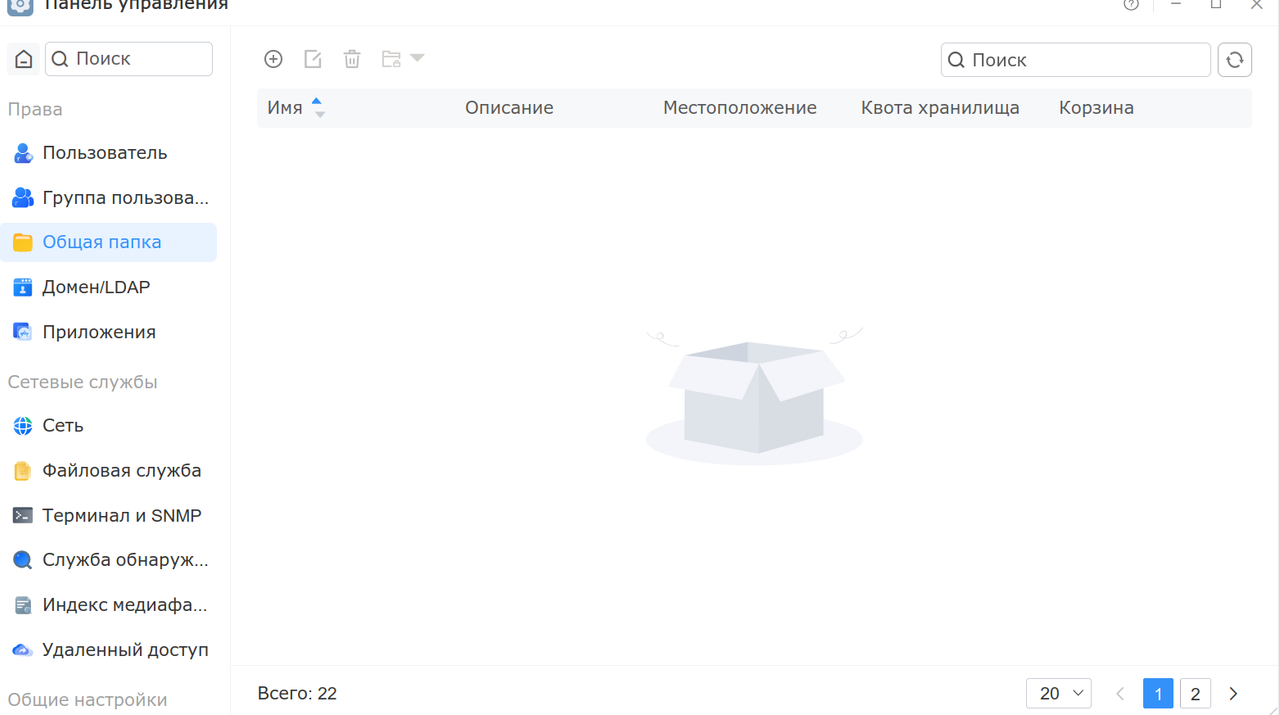Click the magnifier icon in sidebar search

pos(60,59)
